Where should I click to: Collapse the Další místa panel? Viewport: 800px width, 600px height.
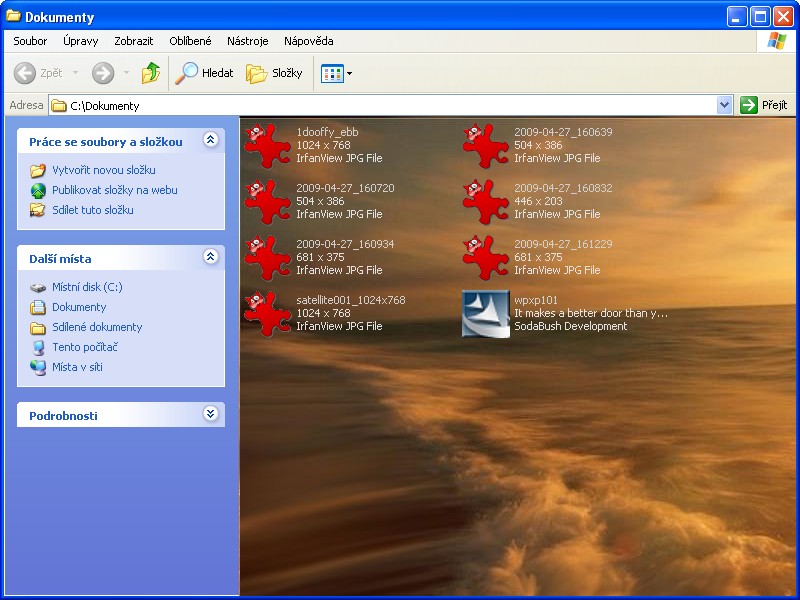tap(210, 258)
